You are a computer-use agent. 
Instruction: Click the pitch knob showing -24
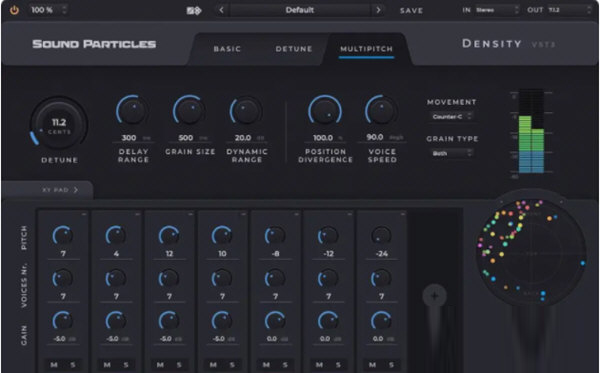click(381, 235)
